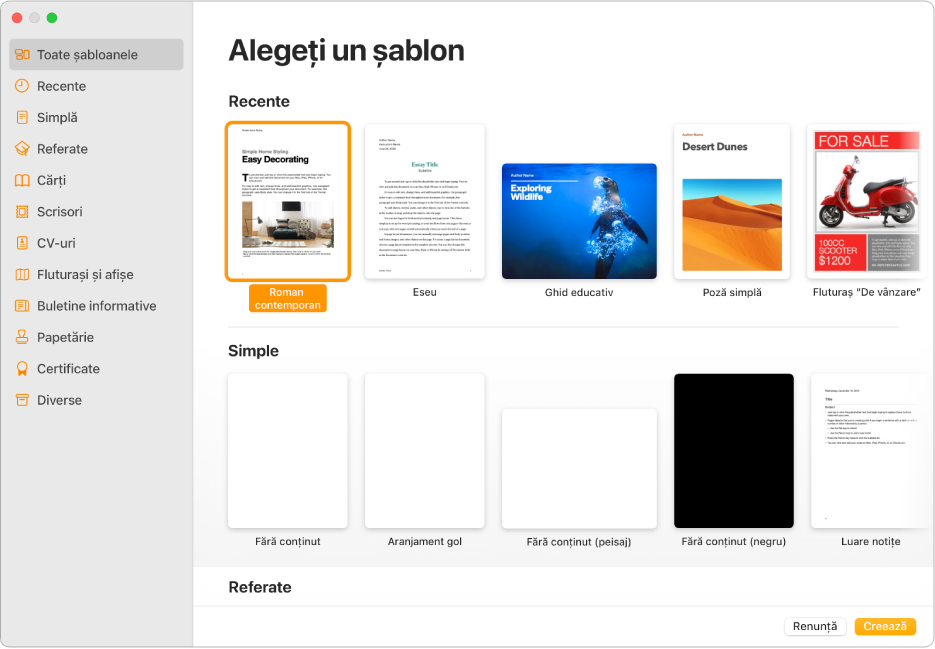Choose the Aranjament gol blank template
This screenshot has height=649, width=935.
(425, 451)
